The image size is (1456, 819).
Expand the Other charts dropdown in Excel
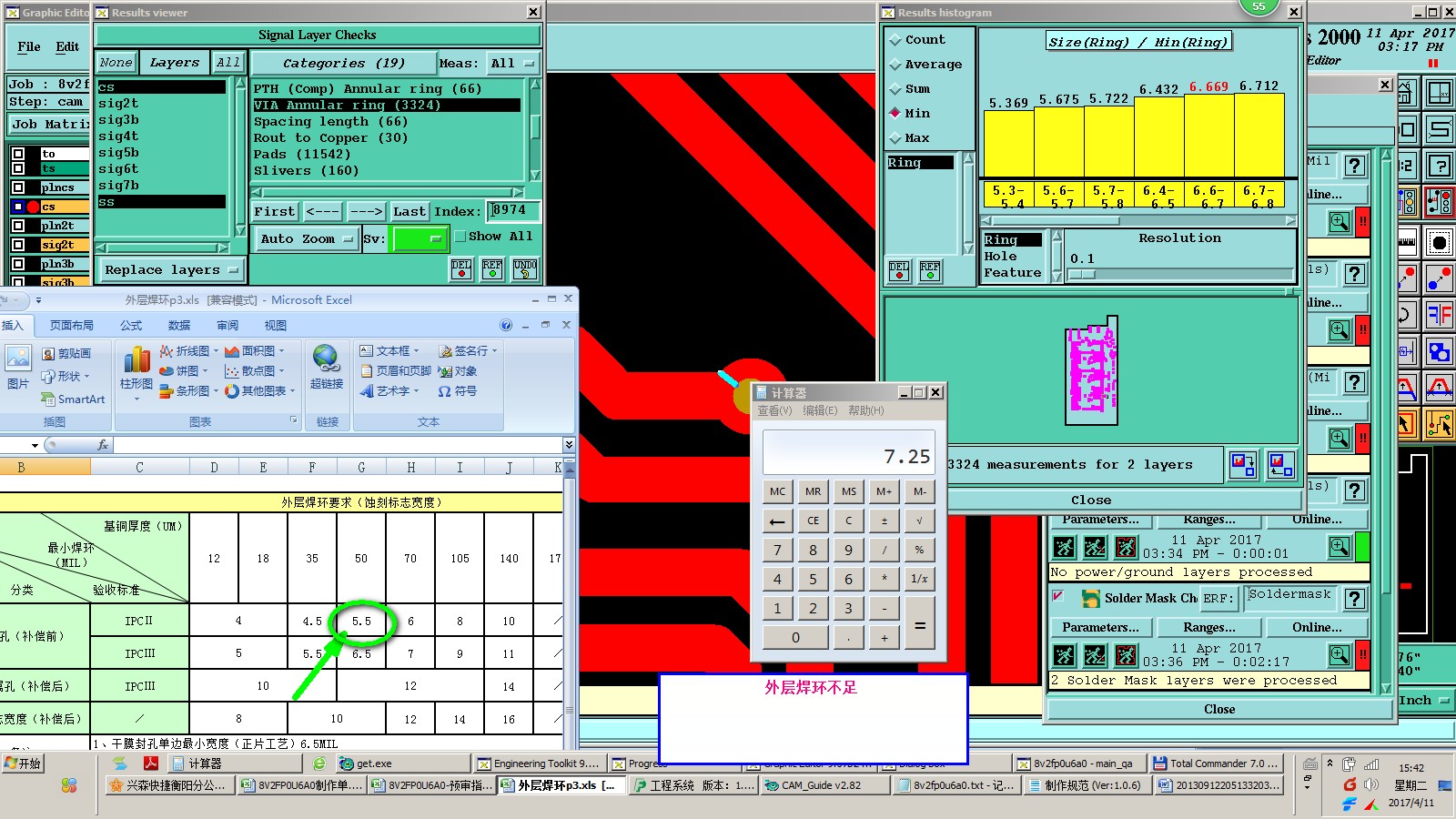click(x=292, y=391)
